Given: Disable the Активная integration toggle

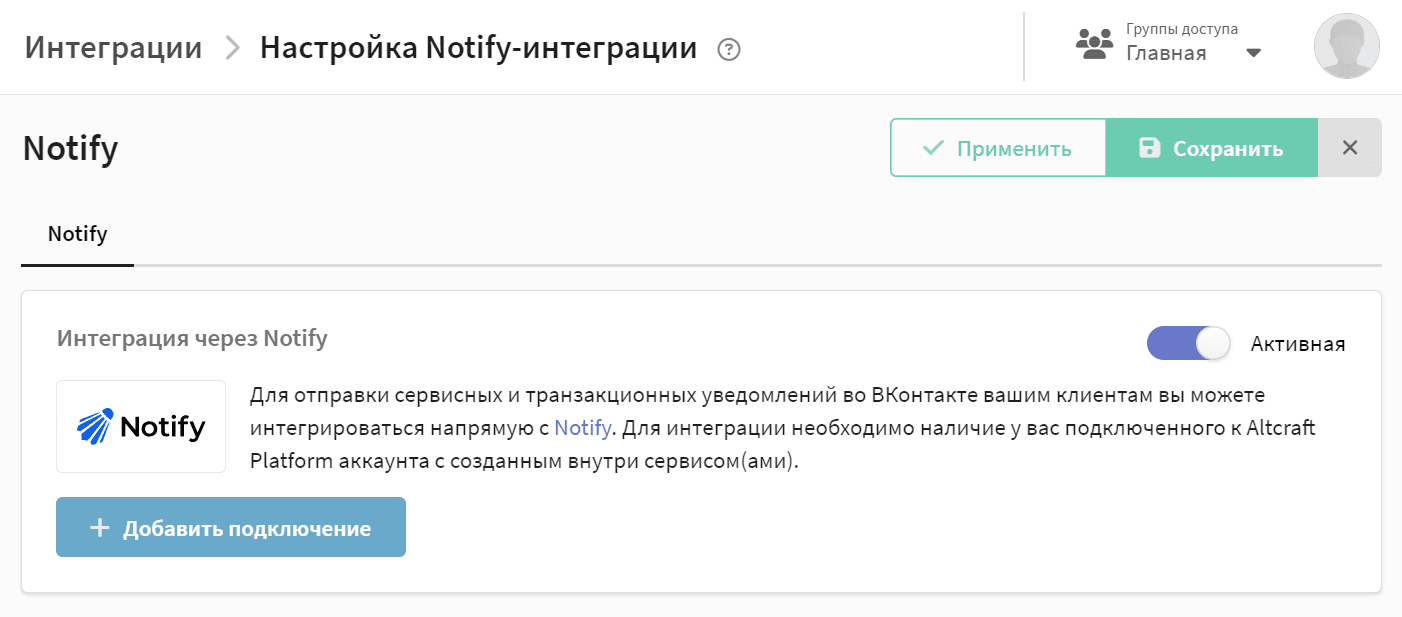Looking at the screenshot, I should pyautogui.click(x=1188, y=344).
